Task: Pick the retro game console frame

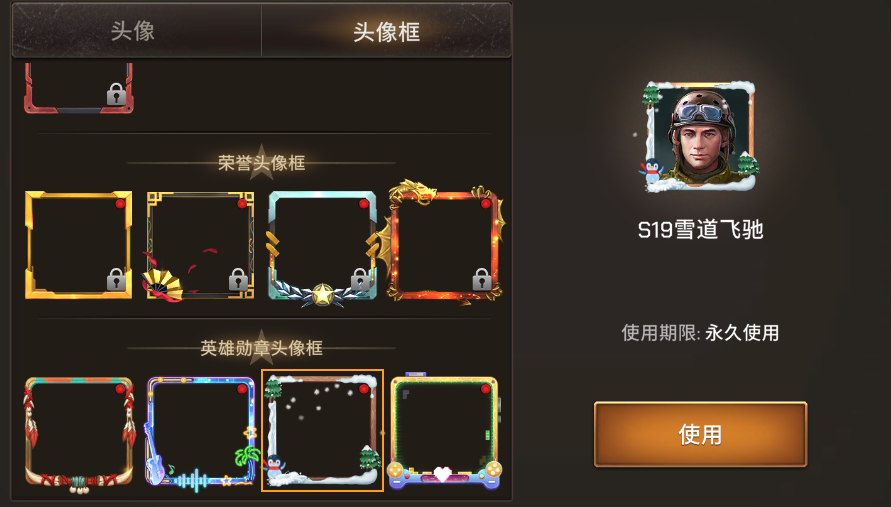Action: 444,431
